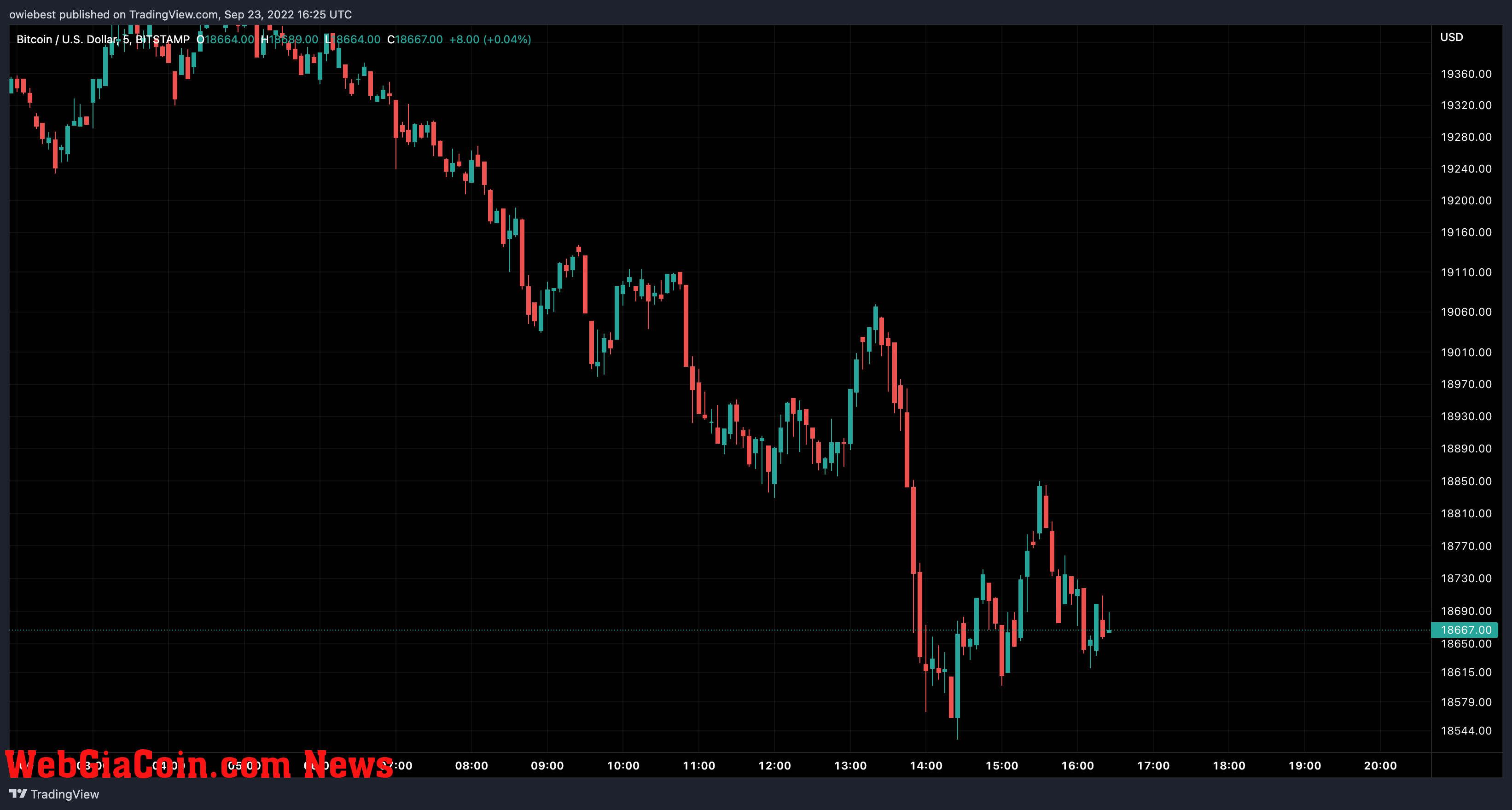Click the 14:00 time axis label
The width and height of the screenshot is (1512, 810).
[x=925, y=766]
